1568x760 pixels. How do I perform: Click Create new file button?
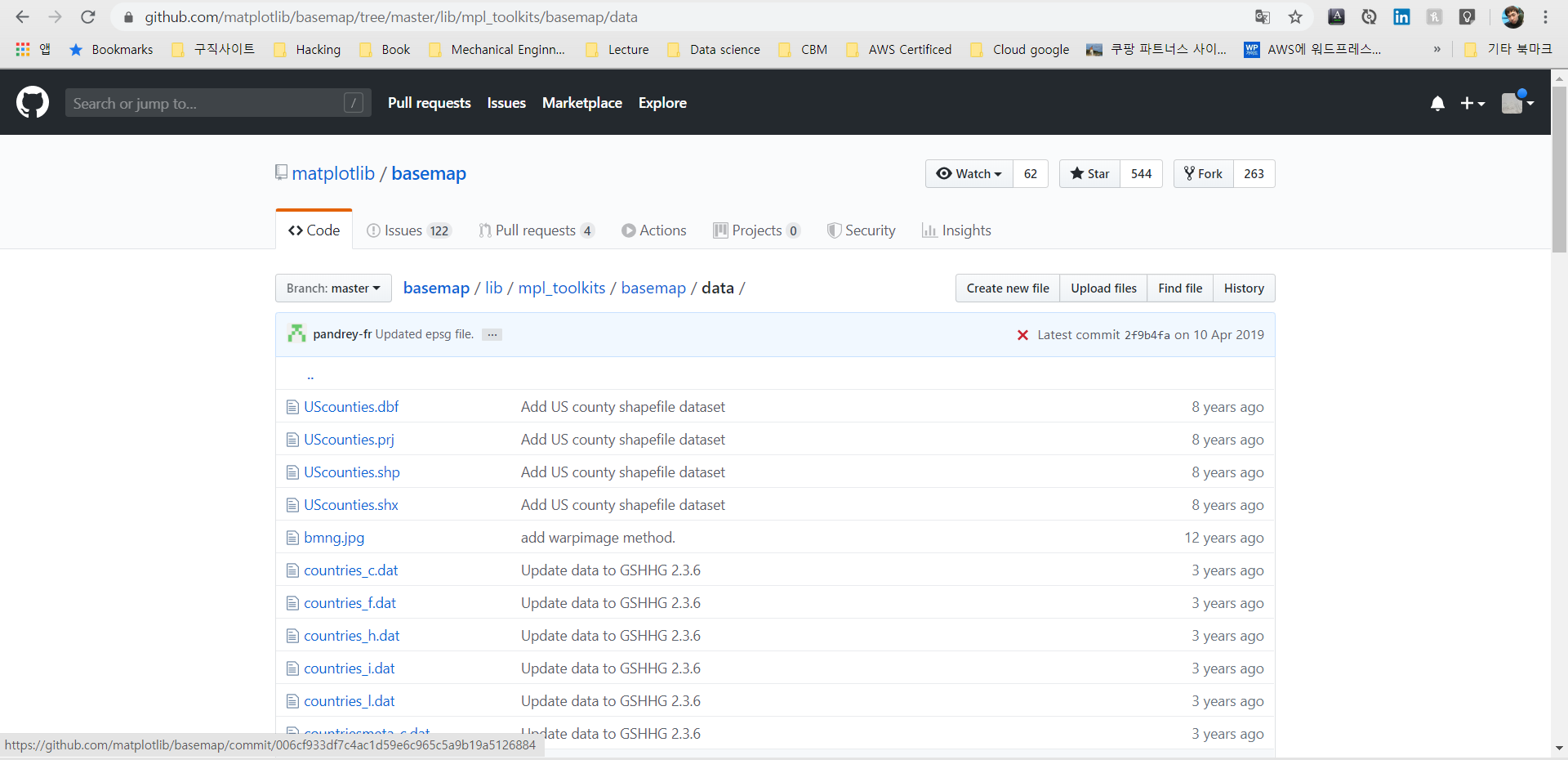pyautogui.click(x=1008, y=288)
